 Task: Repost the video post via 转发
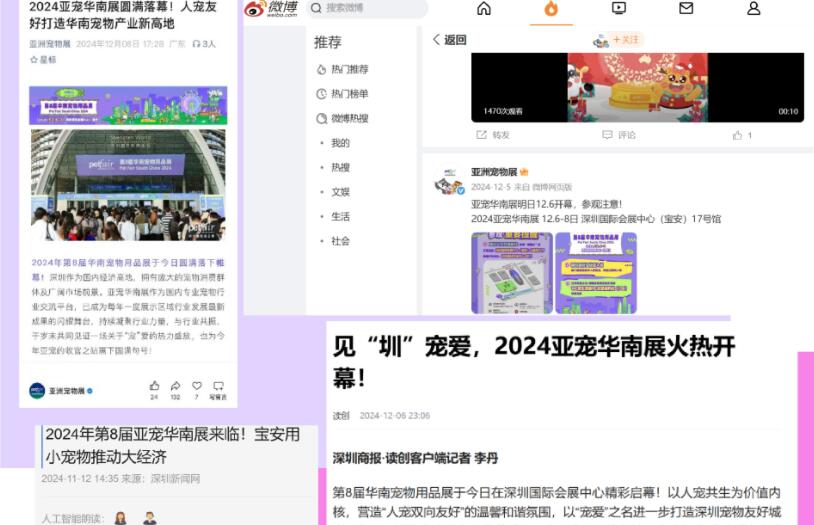pos(493,135)
